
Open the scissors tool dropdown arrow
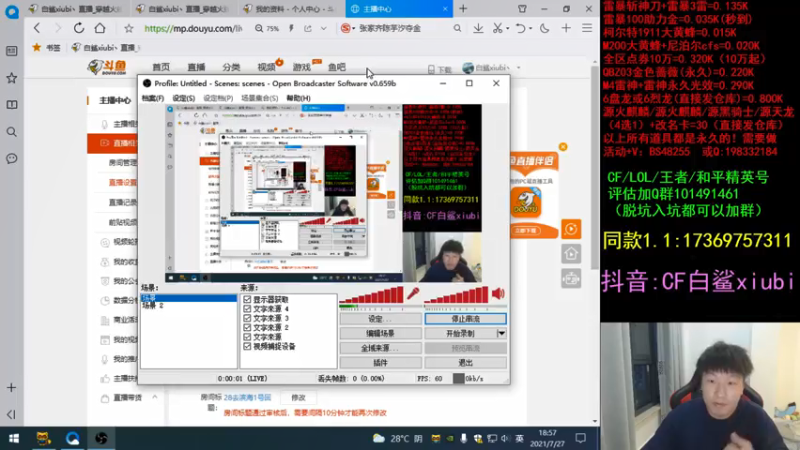507,29
